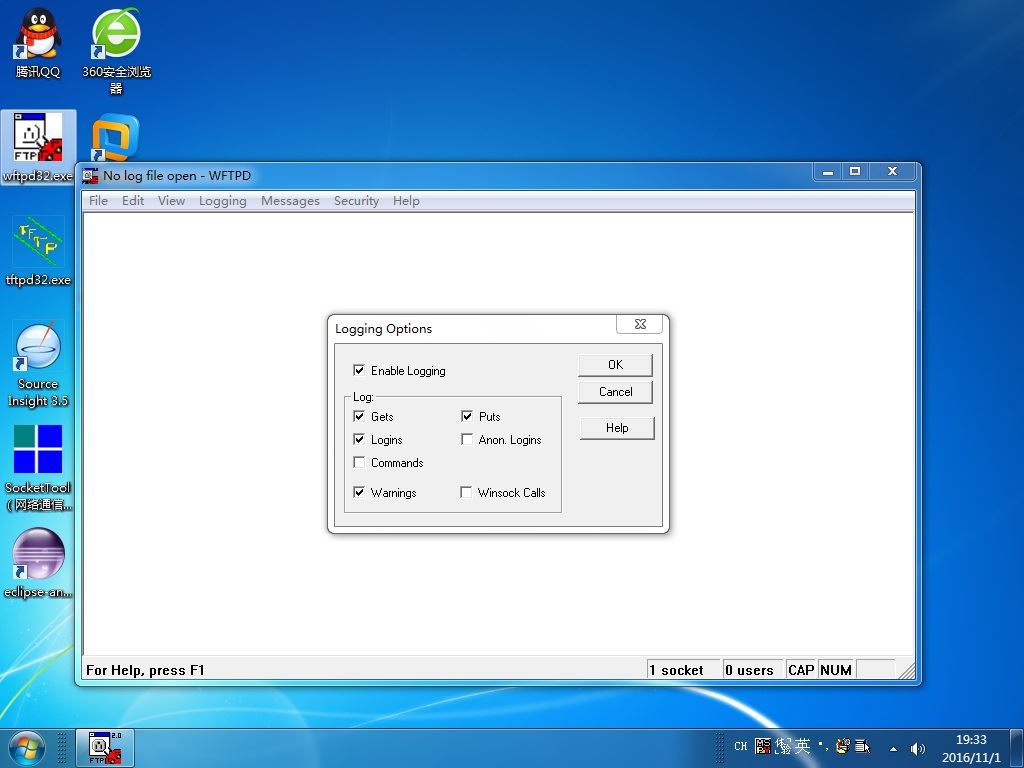Show hidden tray icons arrow
This screenshot has width=1024, height=768.
[x=893, y=749]
